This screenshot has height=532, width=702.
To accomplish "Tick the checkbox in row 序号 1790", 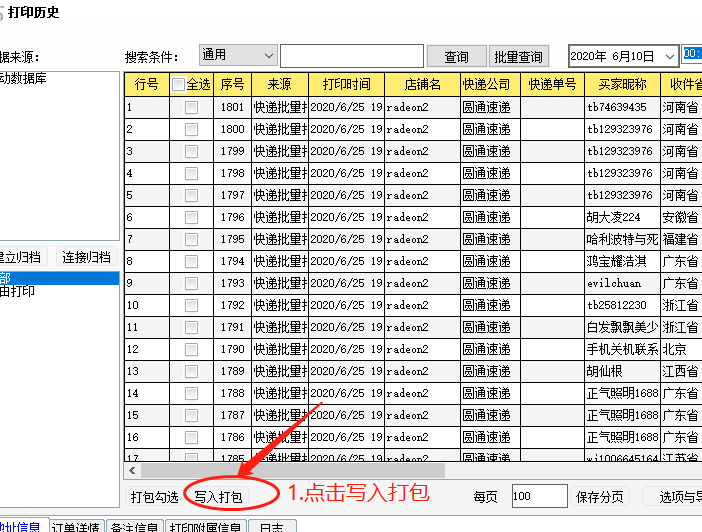I will pos(191,349).
